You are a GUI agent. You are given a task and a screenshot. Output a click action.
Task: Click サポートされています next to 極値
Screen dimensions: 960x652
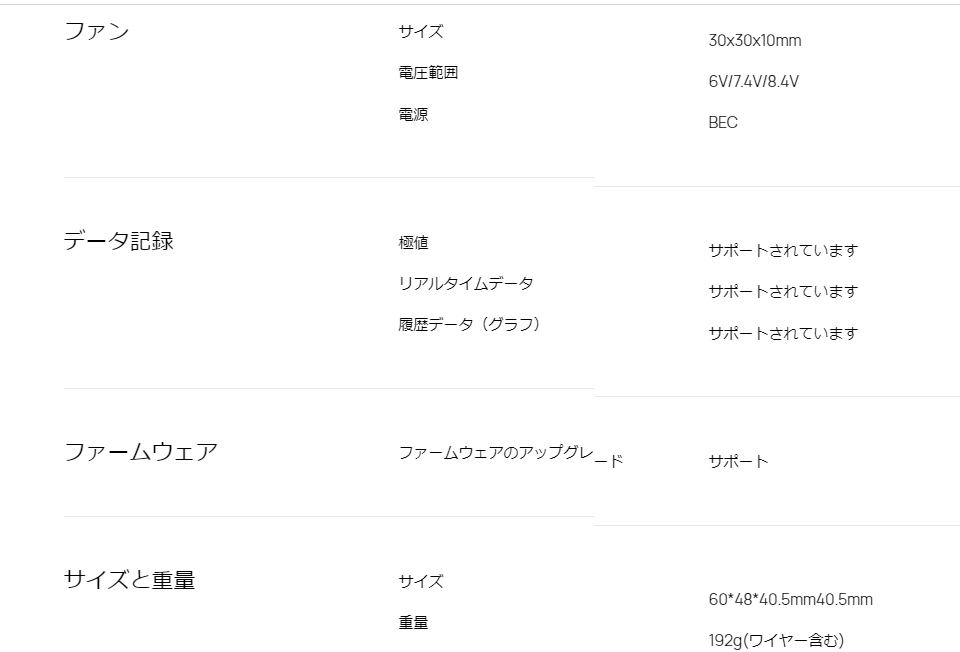[783, 251]
